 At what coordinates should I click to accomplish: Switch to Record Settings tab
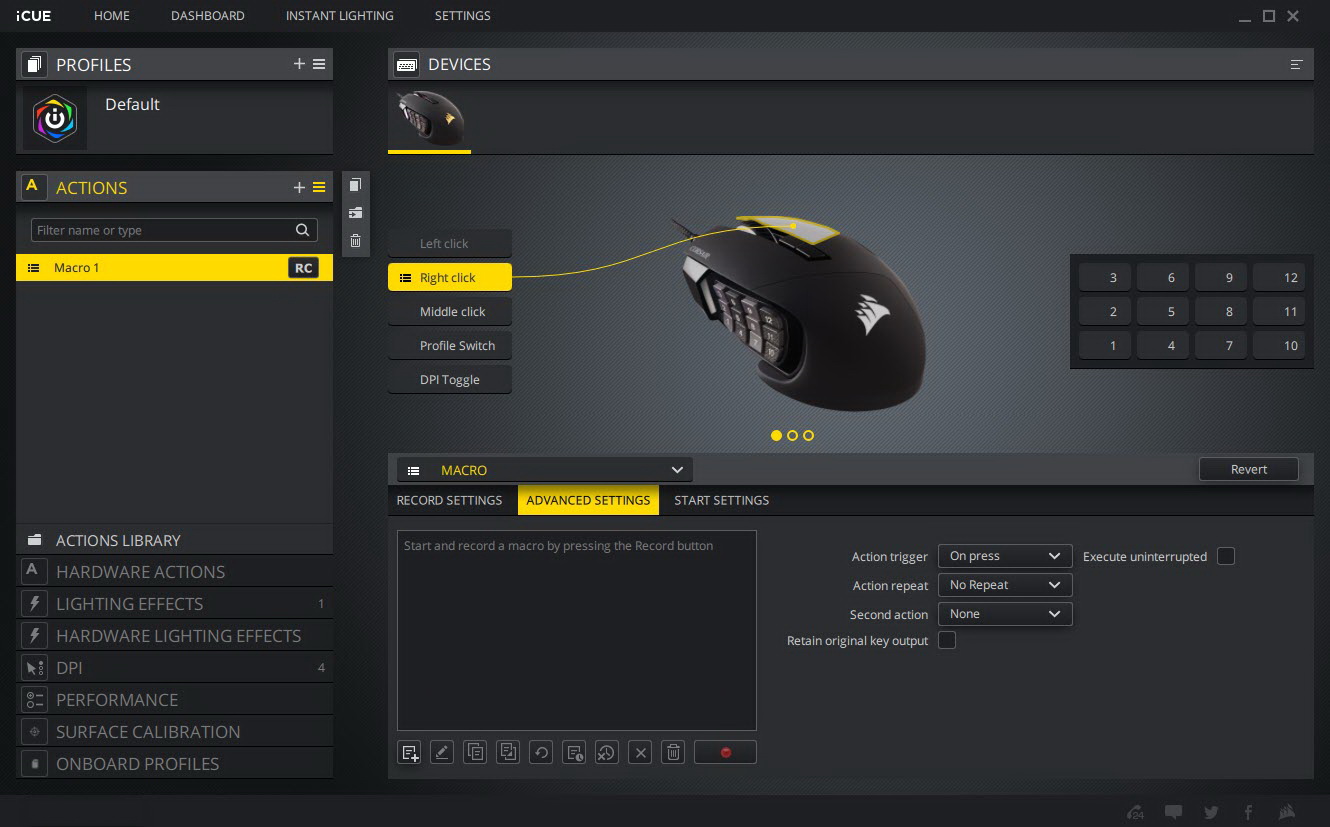click(x=450, y=500)
